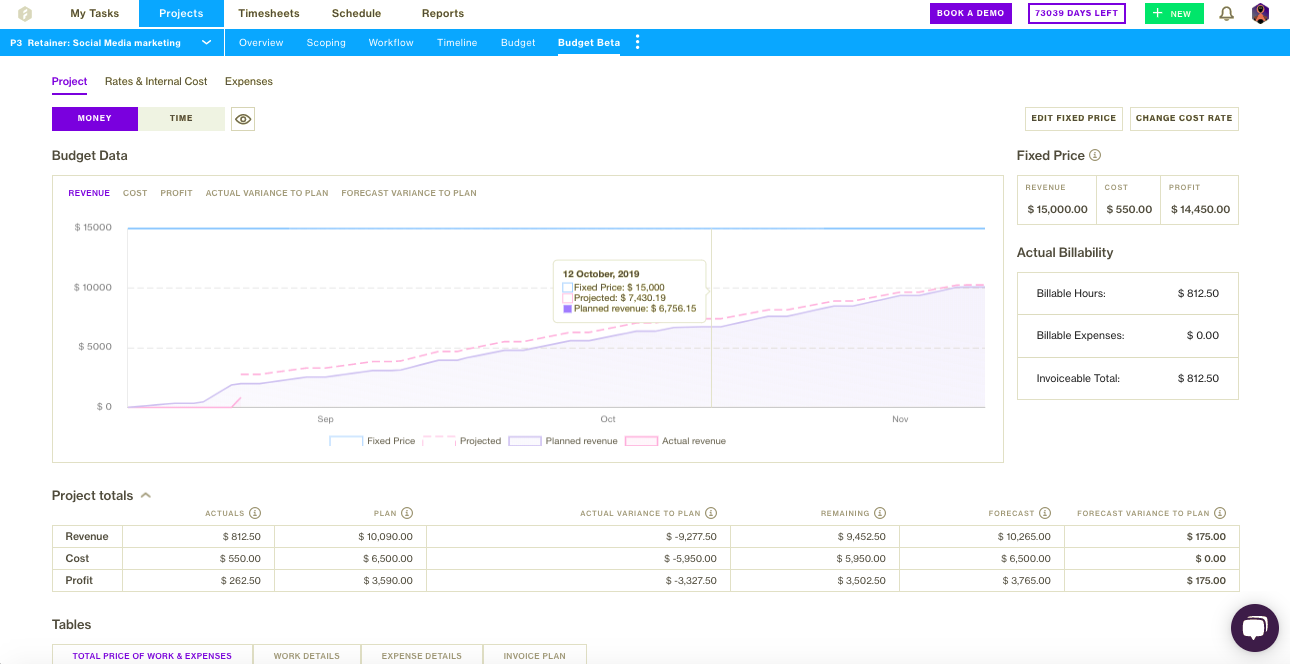Open Timesheets
The height and width of the screenshot is (664, 1290).
pos(269,14)
